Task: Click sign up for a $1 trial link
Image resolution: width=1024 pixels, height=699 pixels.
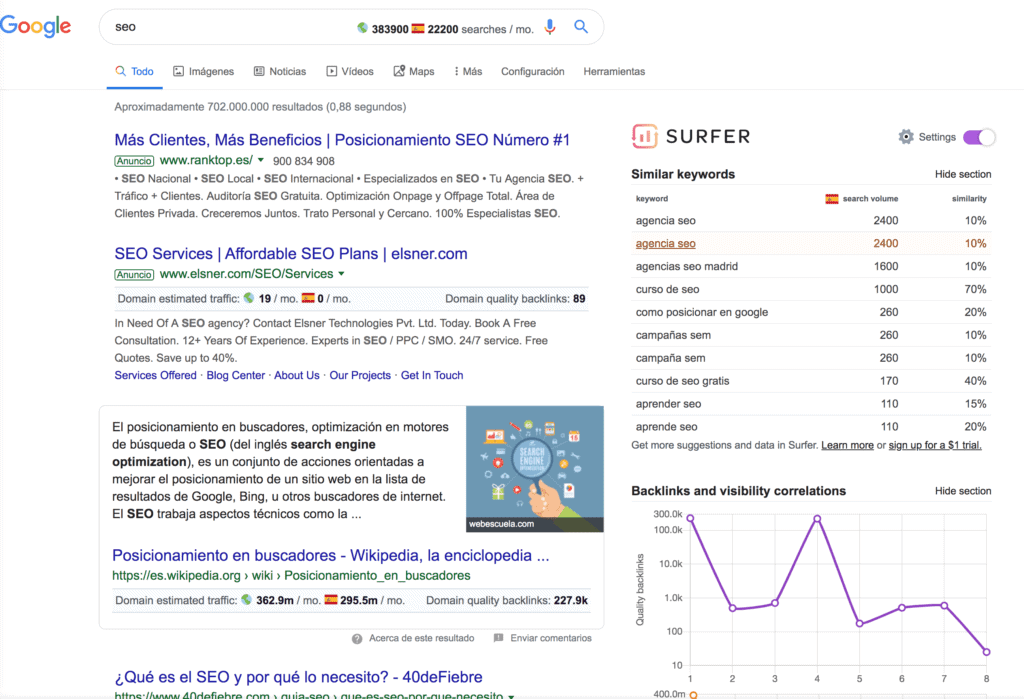Action: [x=935, y=445]
